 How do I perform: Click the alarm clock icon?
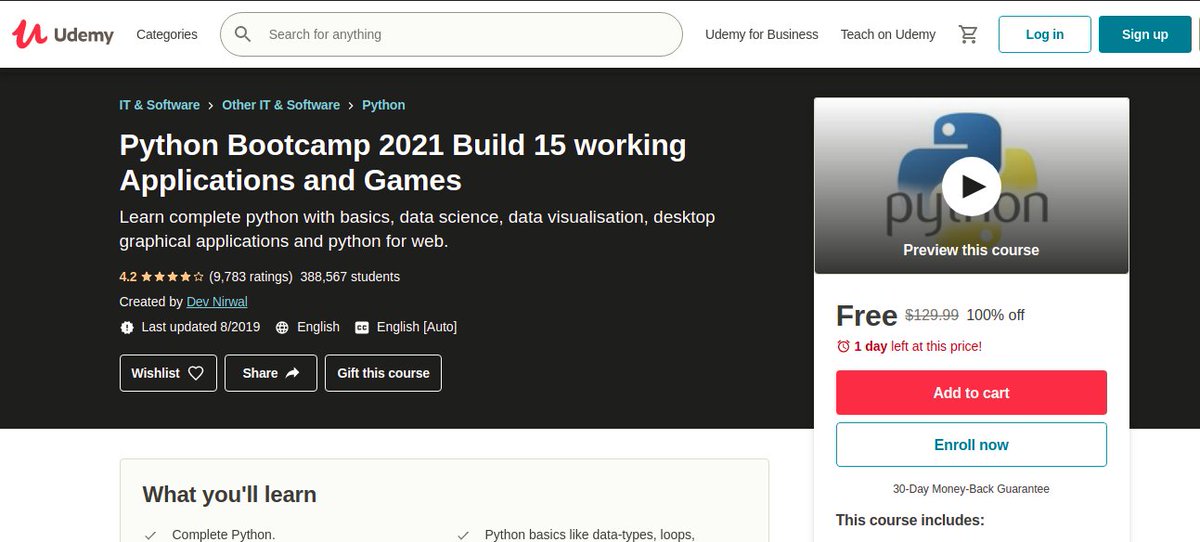843,346
